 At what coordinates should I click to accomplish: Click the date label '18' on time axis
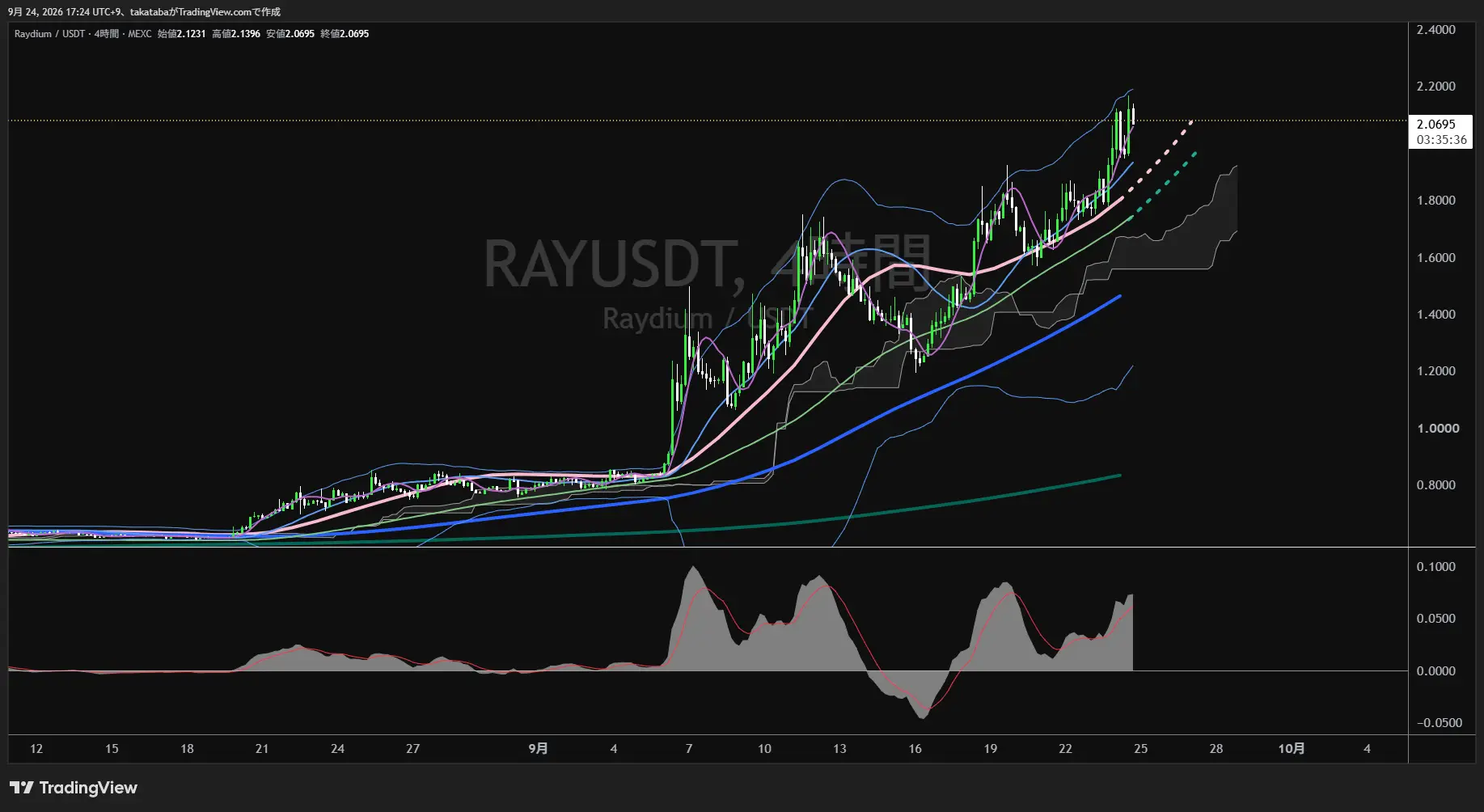coord(187,749)
